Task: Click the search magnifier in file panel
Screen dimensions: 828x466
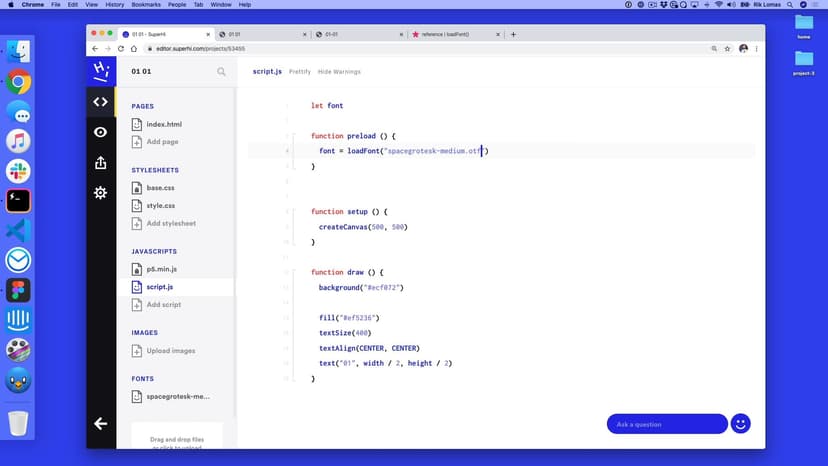Action: pos(222,72)
